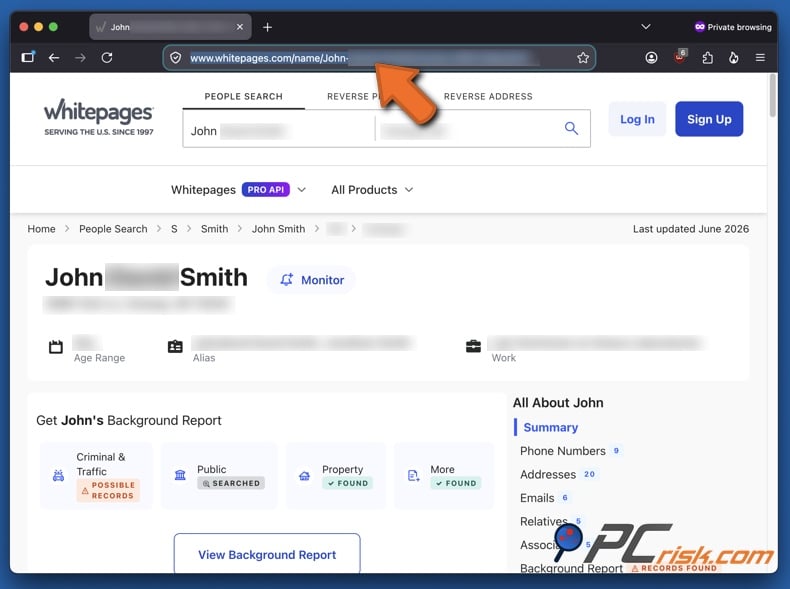Bookmark page with the star icon
The height and width of the screenshot is (589, 790).
[x=583, y=58]
